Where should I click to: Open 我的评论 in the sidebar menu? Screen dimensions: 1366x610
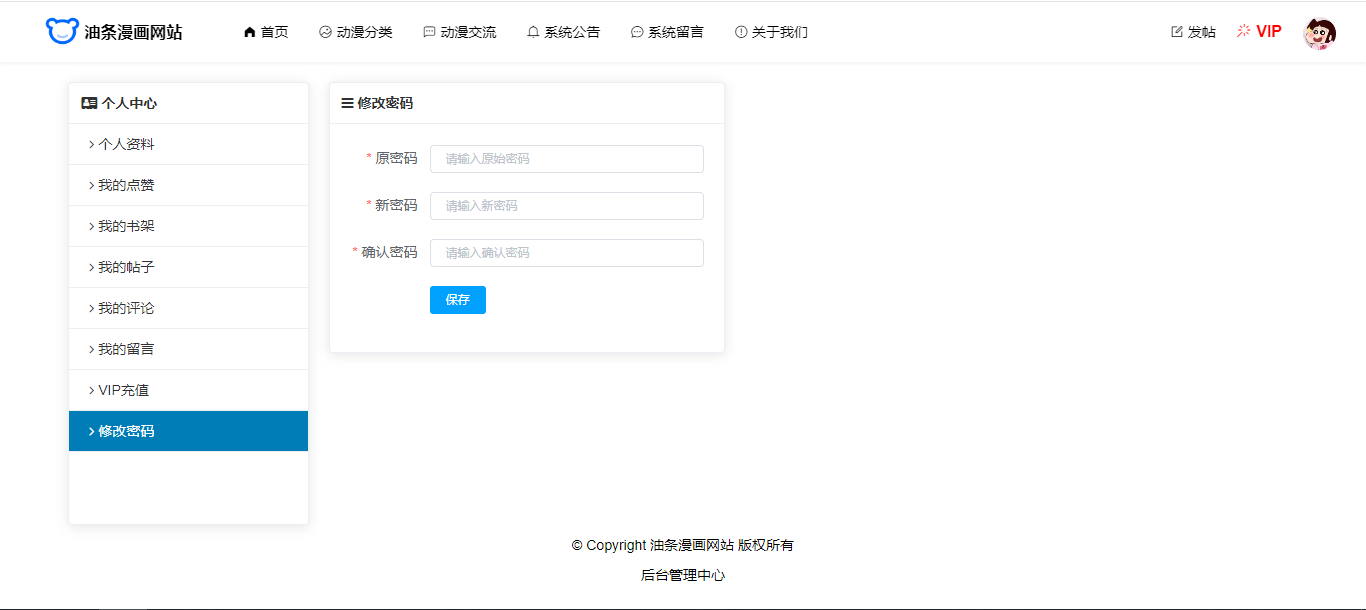(x=126, y=308)
